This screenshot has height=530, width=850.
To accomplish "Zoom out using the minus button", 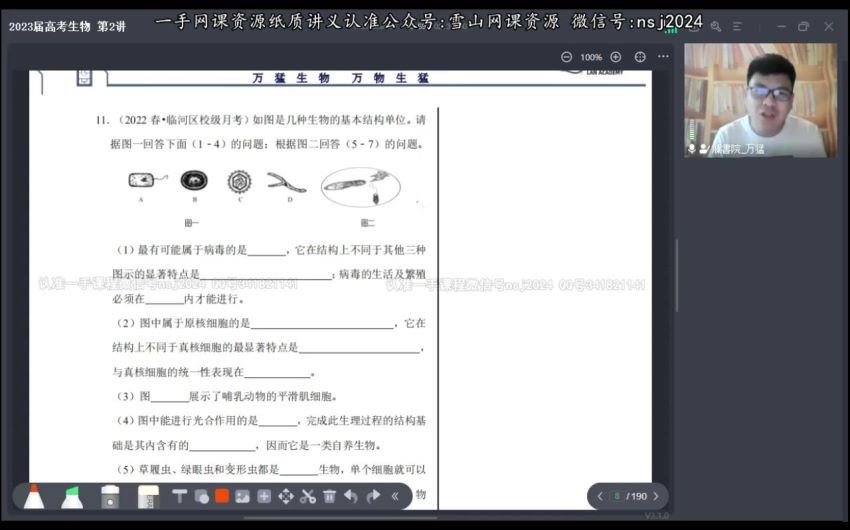I will point(567,57).
